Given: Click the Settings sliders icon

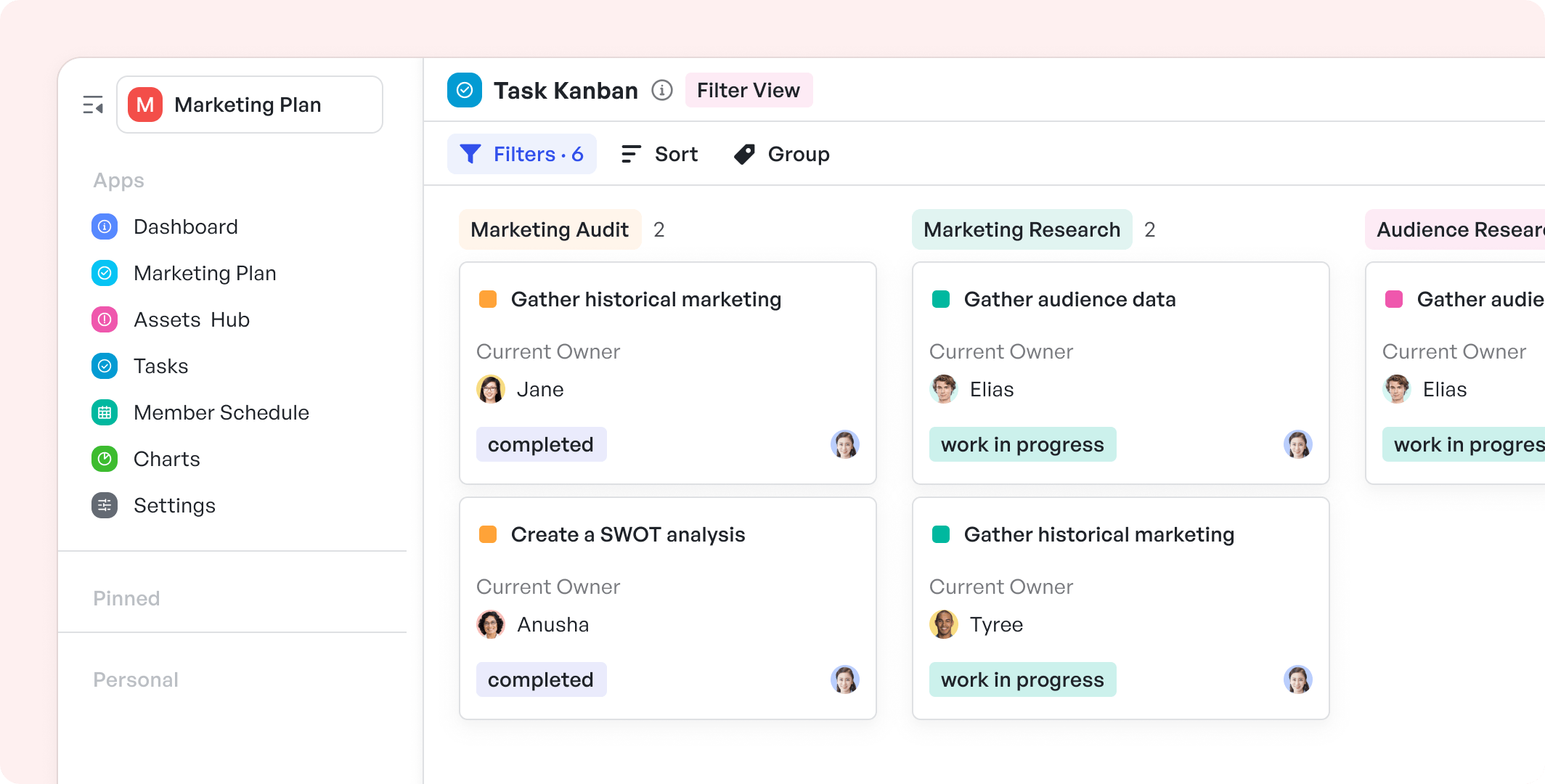Looking at the screenshot, I should 105,506.
